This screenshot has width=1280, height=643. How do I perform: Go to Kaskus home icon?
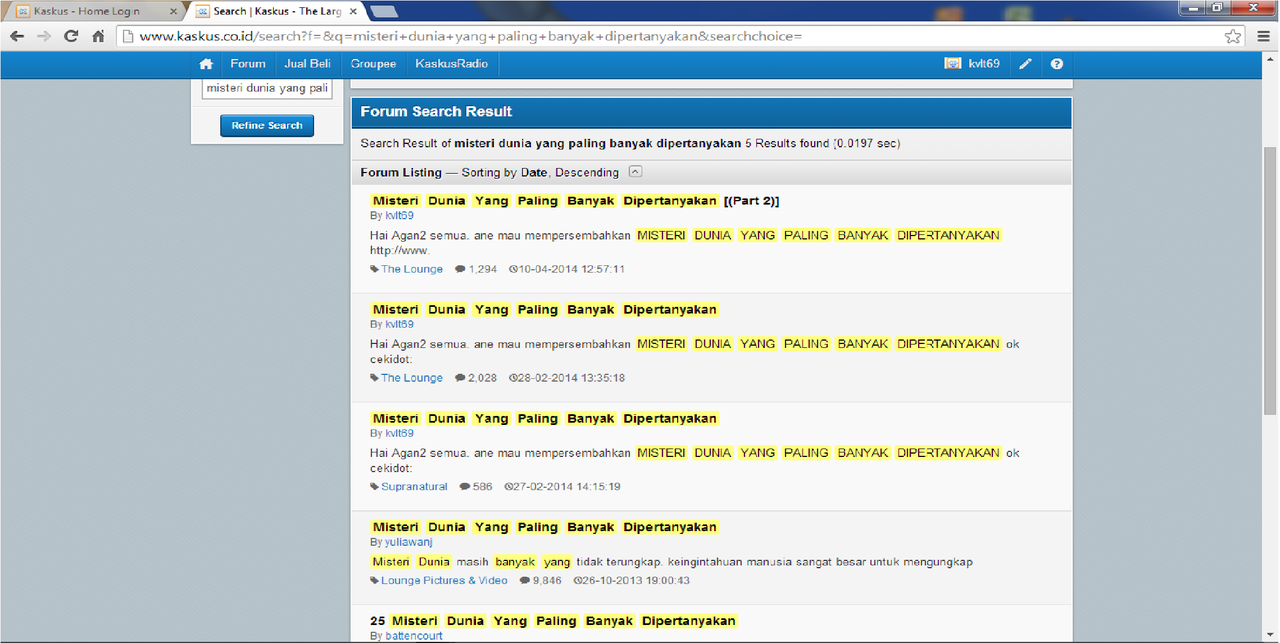pos(206,64)
